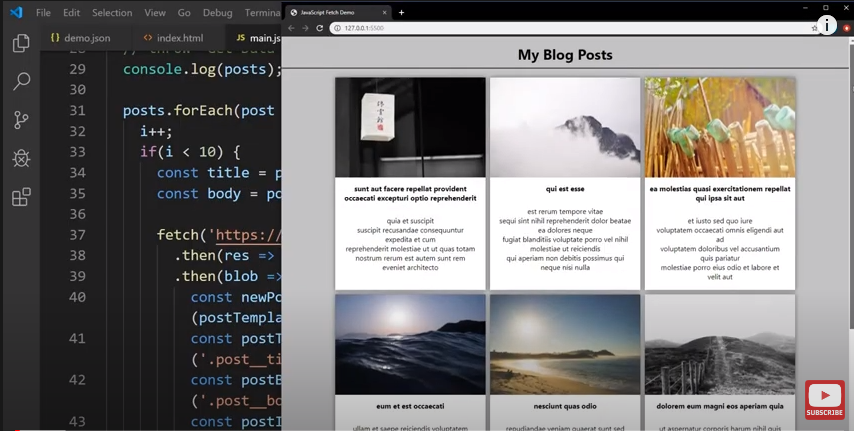Click line number 37 in the gutter
Screen dimensions: 854x431
coord(77,235)
